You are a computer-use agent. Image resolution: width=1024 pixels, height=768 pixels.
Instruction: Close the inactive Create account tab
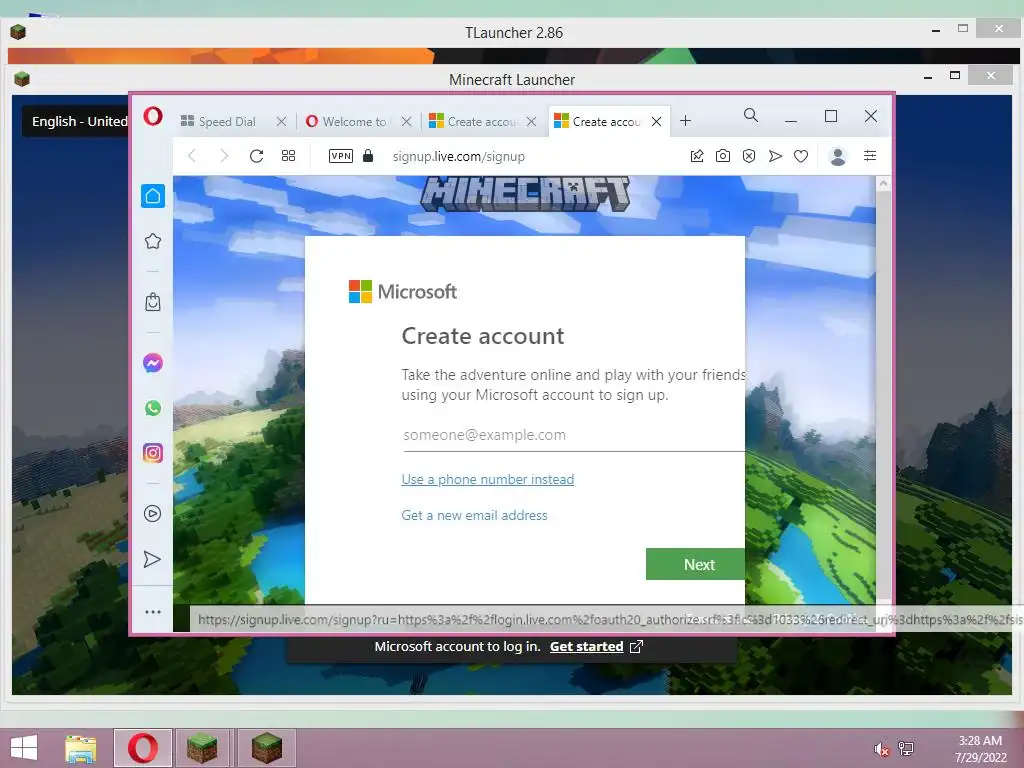click(532, 121)
